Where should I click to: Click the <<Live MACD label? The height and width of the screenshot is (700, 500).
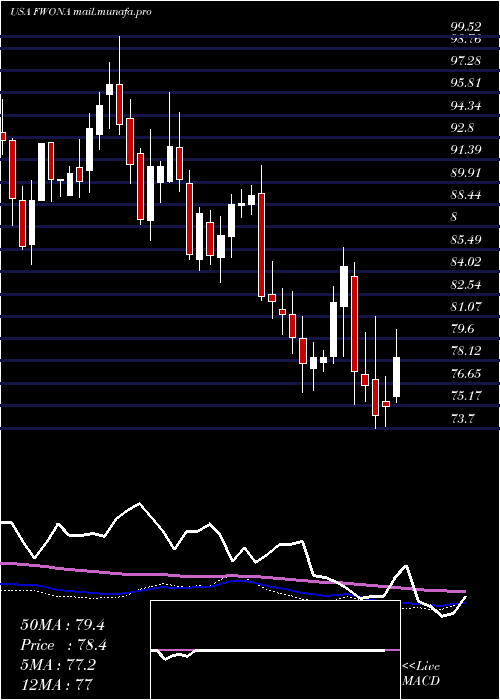pos(421,674)
